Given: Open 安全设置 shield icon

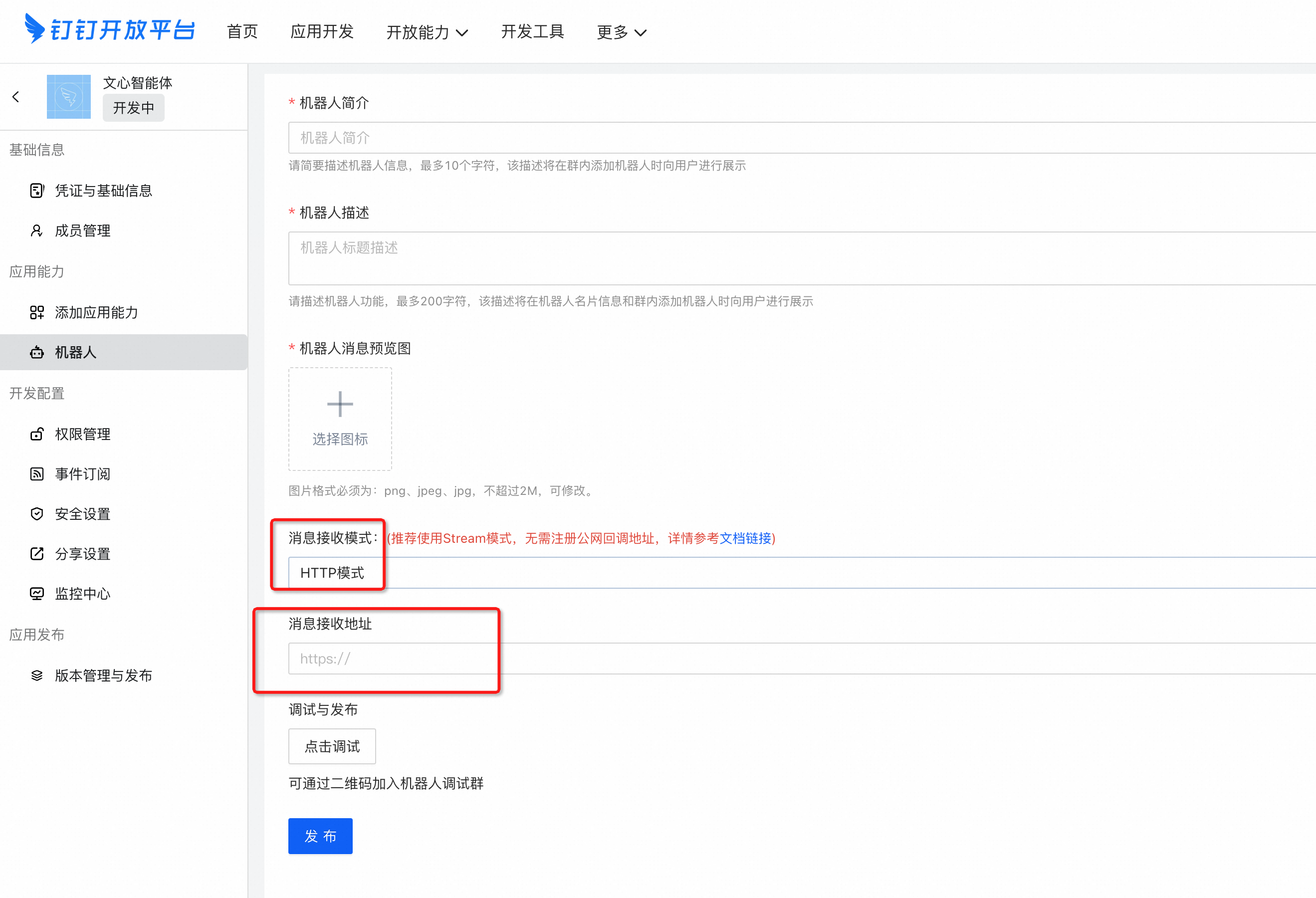Looking at the screenshot, I should [37, 514].
